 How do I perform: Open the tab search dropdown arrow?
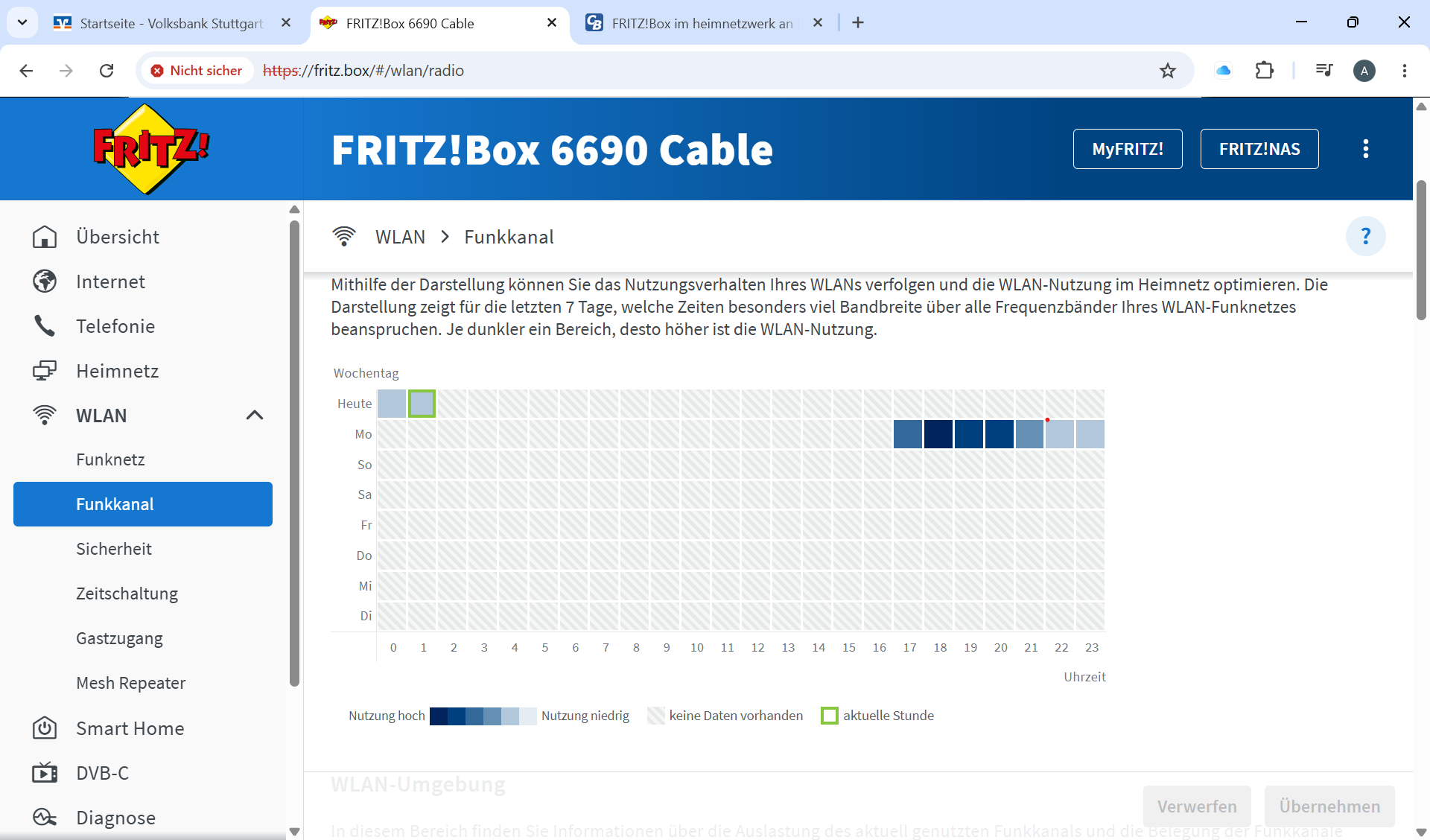(x=22, y=23)
